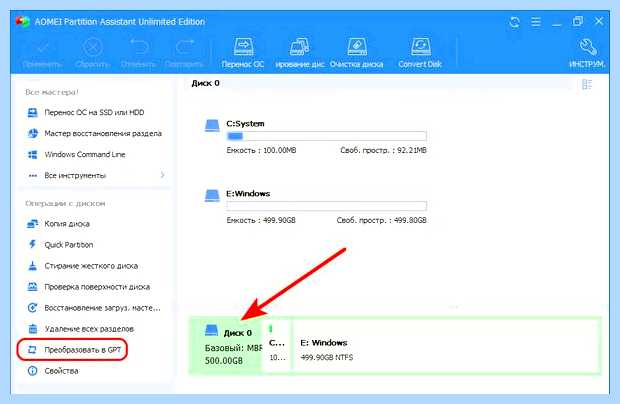
Task: Select the E:Windows partition entry
Action: click(315, 207)
